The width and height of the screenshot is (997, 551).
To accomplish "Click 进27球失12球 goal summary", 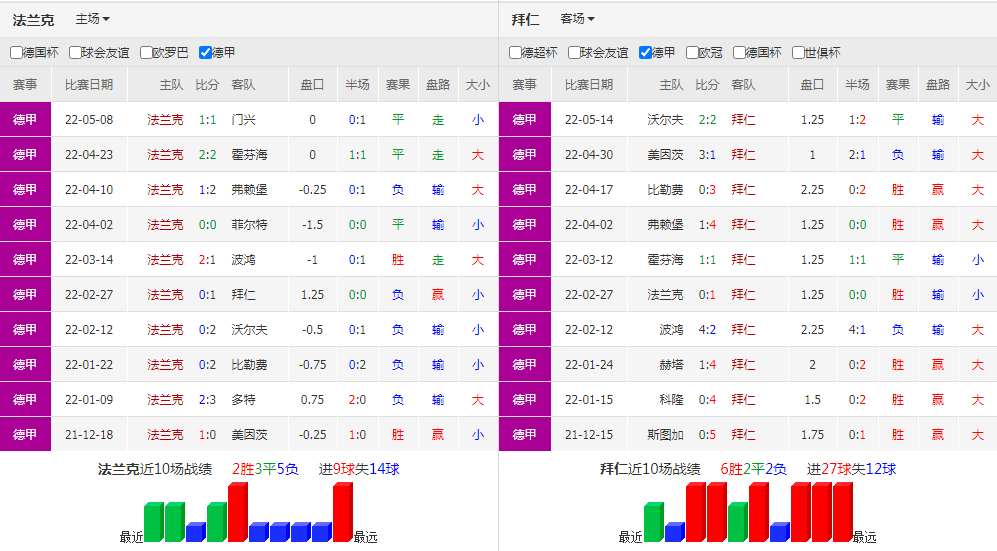I will point(851,470).
